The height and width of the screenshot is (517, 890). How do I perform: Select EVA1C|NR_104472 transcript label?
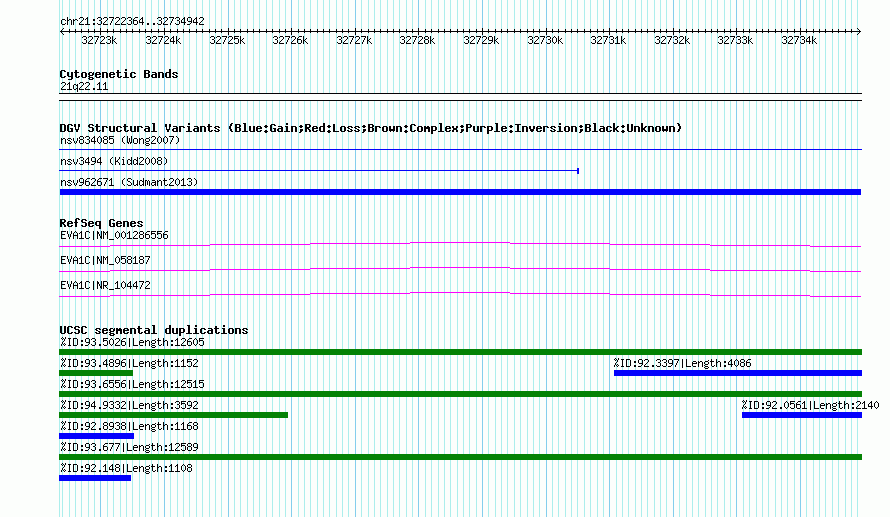[105, 285]
